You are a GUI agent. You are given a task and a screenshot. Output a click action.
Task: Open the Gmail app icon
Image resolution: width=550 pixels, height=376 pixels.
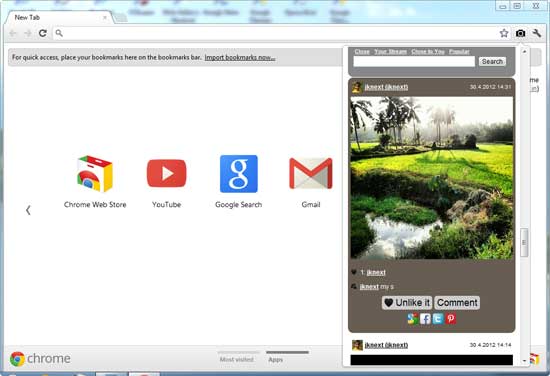click(x=311, y=173)
